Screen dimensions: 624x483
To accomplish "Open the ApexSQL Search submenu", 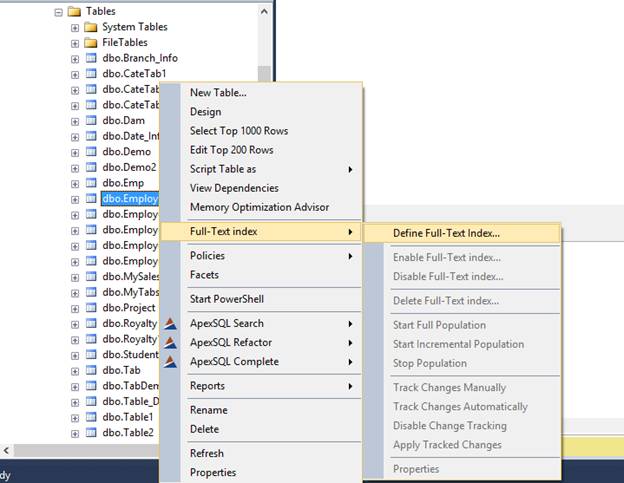I will tap(261, 323).
